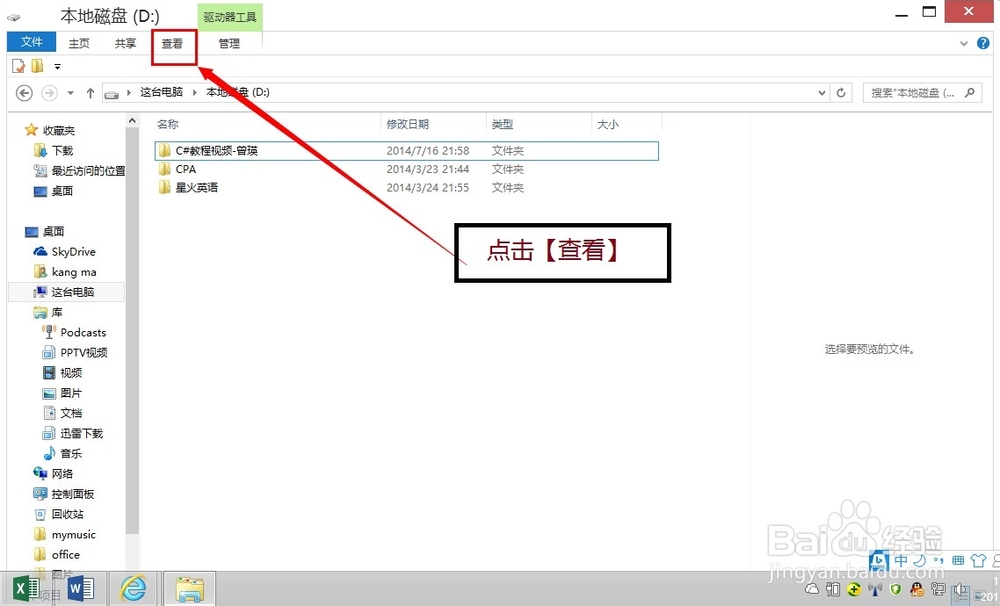The image size is (1000, 606).
Task: Open the address bar history dropdown
Action: [x=822, y=93]
